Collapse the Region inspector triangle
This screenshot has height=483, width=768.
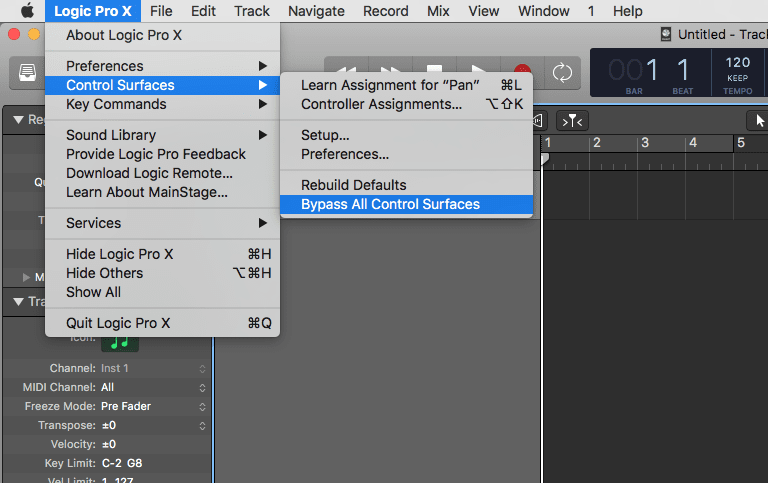click(x=19, y=120)
